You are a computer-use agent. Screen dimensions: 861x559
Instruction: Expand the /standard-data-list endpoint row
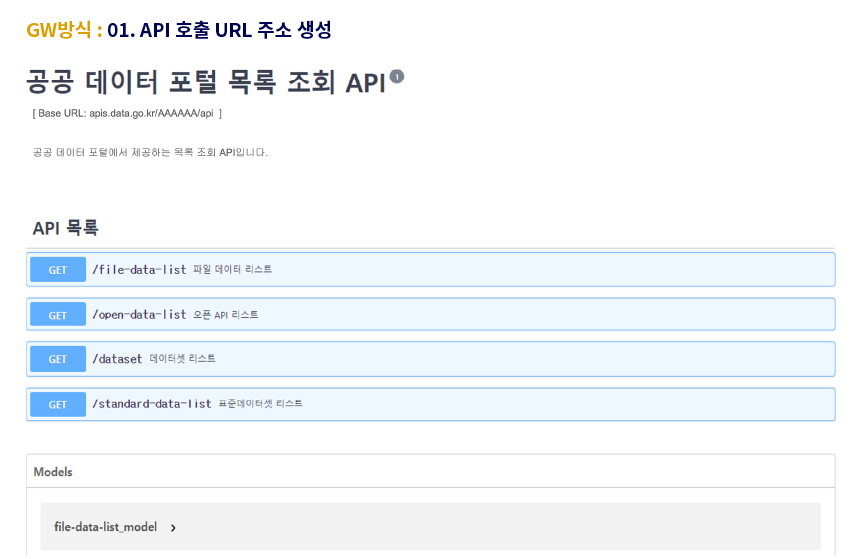coord(430,405)
